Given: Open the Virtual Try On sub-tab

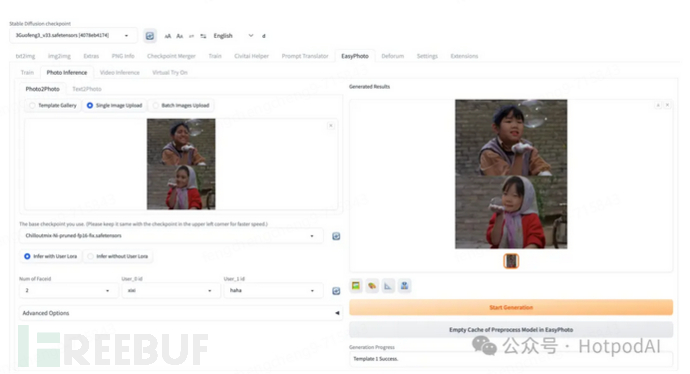Looking at the screenshot, I should click(170, 73).
